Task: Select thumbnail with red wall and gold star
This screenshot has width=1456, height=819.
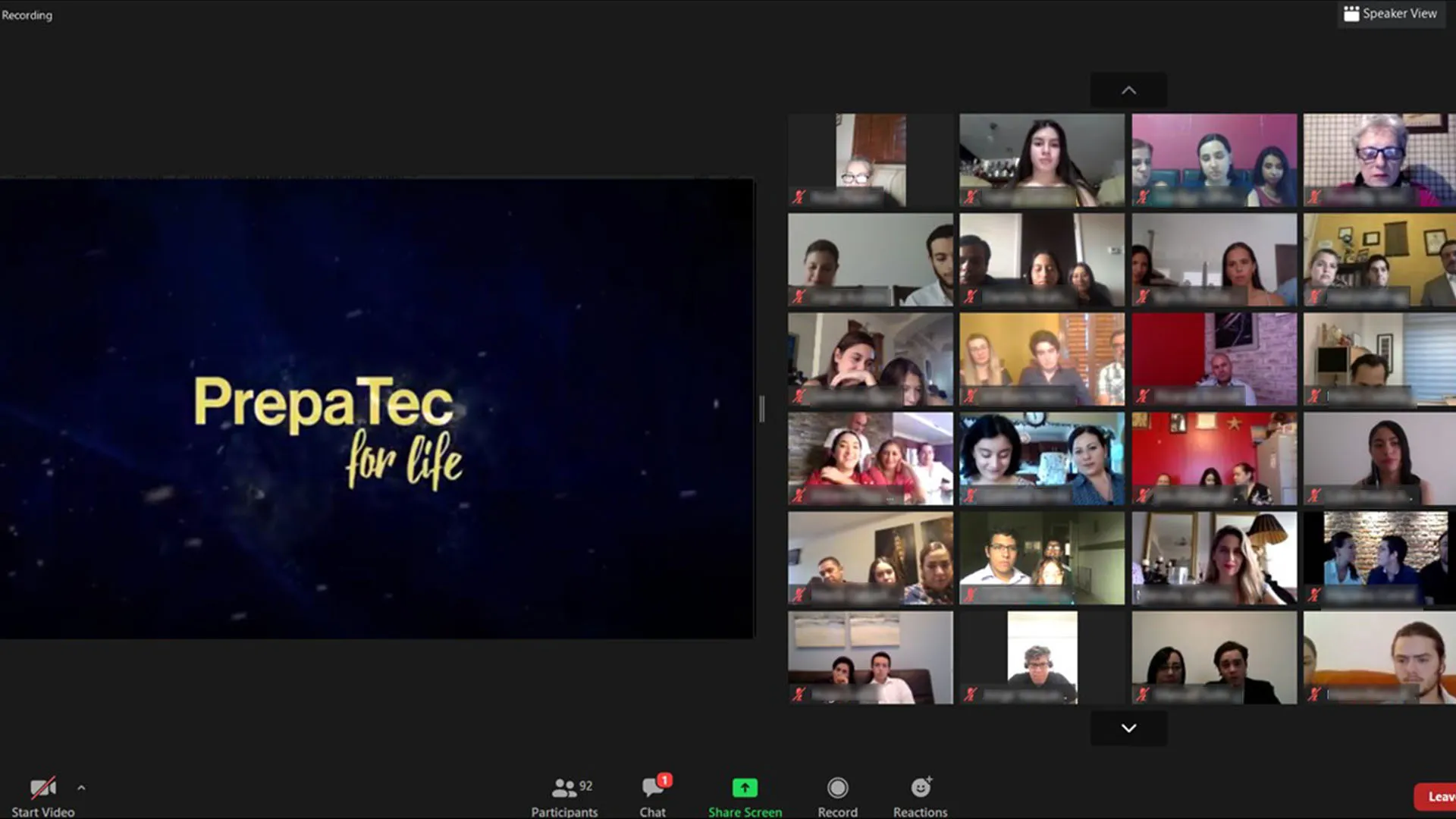Action: click(x=1213, y=458)
